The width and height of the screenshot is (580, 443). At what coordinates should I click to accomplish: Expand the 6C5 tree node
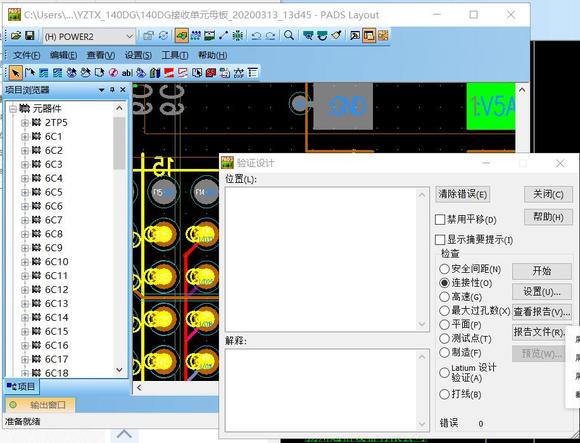click(25, 192)
